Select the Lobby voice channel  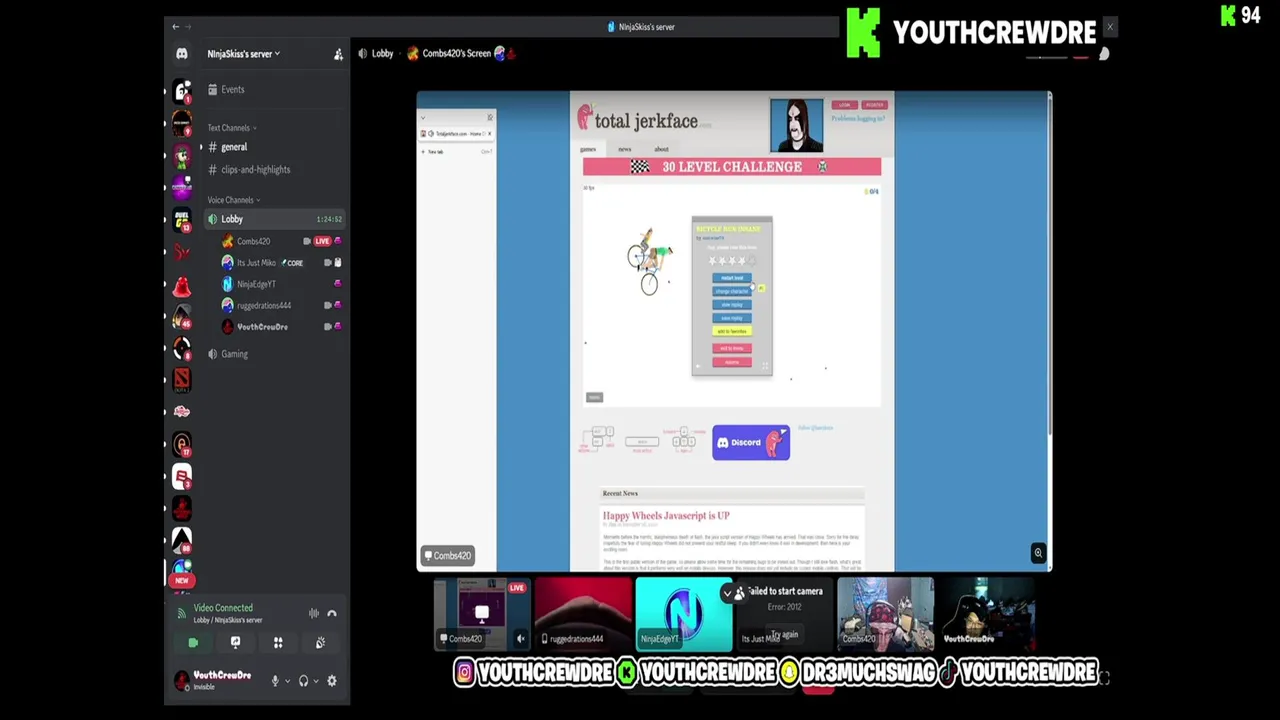pos(274,219)
